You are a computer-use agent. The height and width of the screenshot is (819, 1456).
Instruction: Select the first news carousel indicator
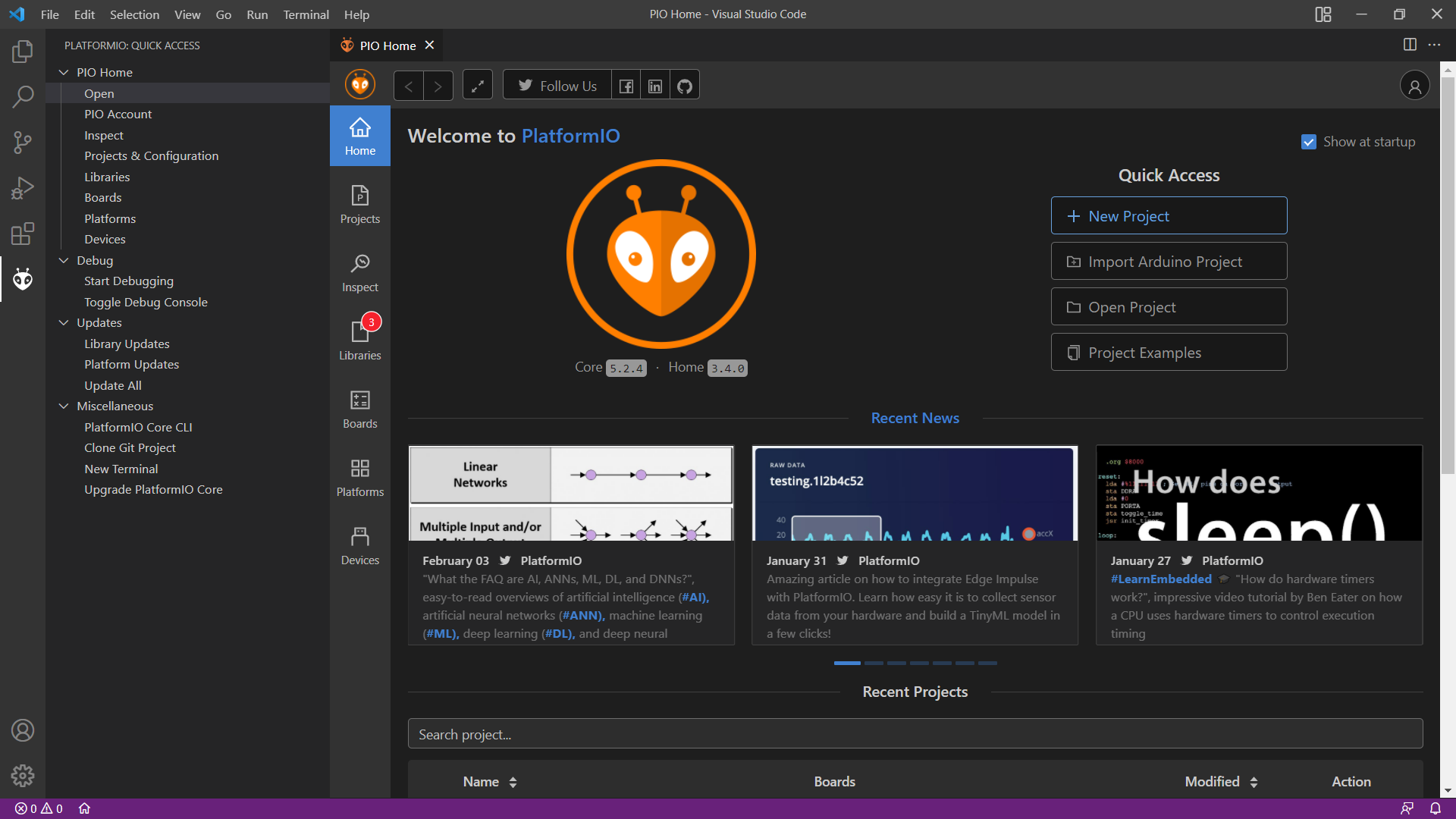[847, 663]
